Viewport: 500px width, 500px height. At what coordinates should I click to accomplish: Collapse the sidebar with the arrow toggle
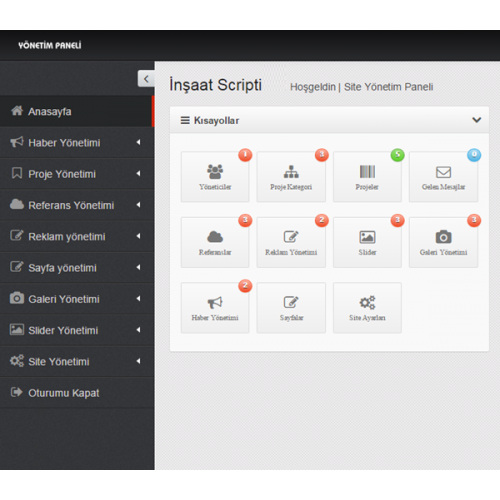(x=146, y=79)
